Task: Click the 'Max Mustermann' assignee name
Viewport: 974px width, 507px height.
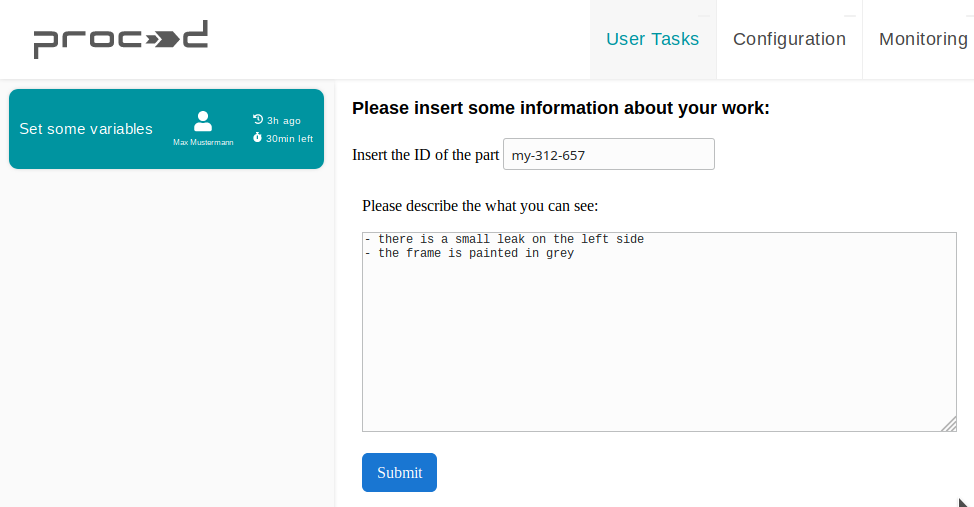Action: point(203,143)
